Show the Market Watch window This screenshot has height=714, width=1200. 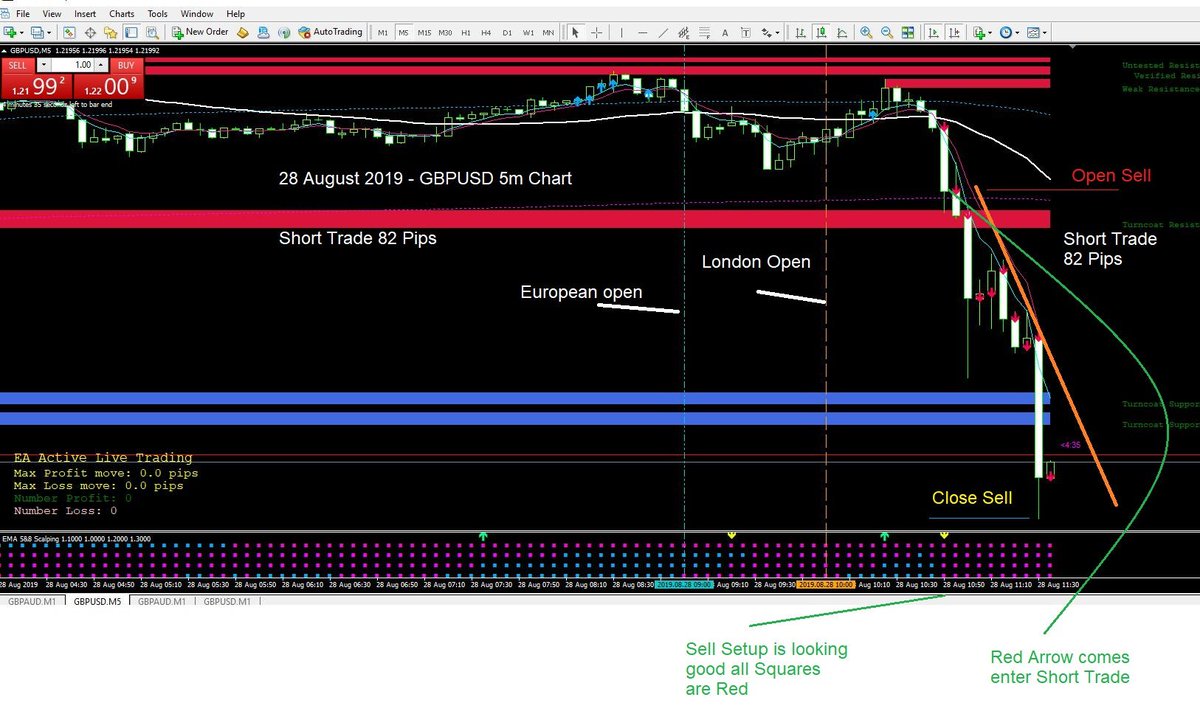coord(69,32)
